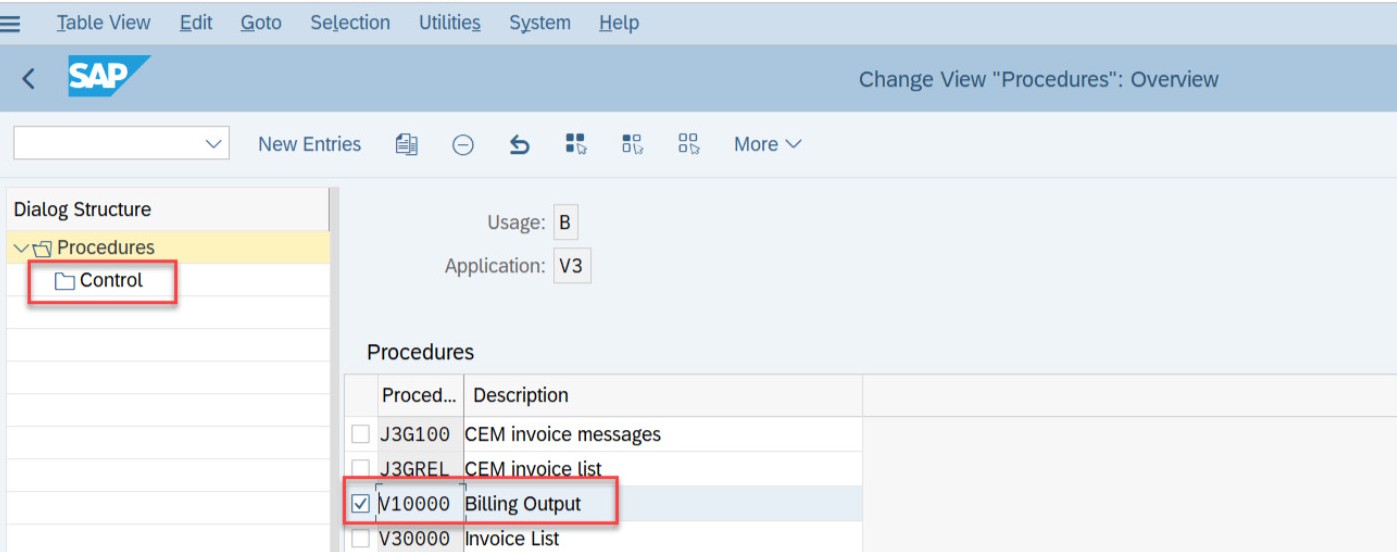Open the hamburger menu icon
Viewport: 1397px width, 552px height.
(x=10, y=23)
